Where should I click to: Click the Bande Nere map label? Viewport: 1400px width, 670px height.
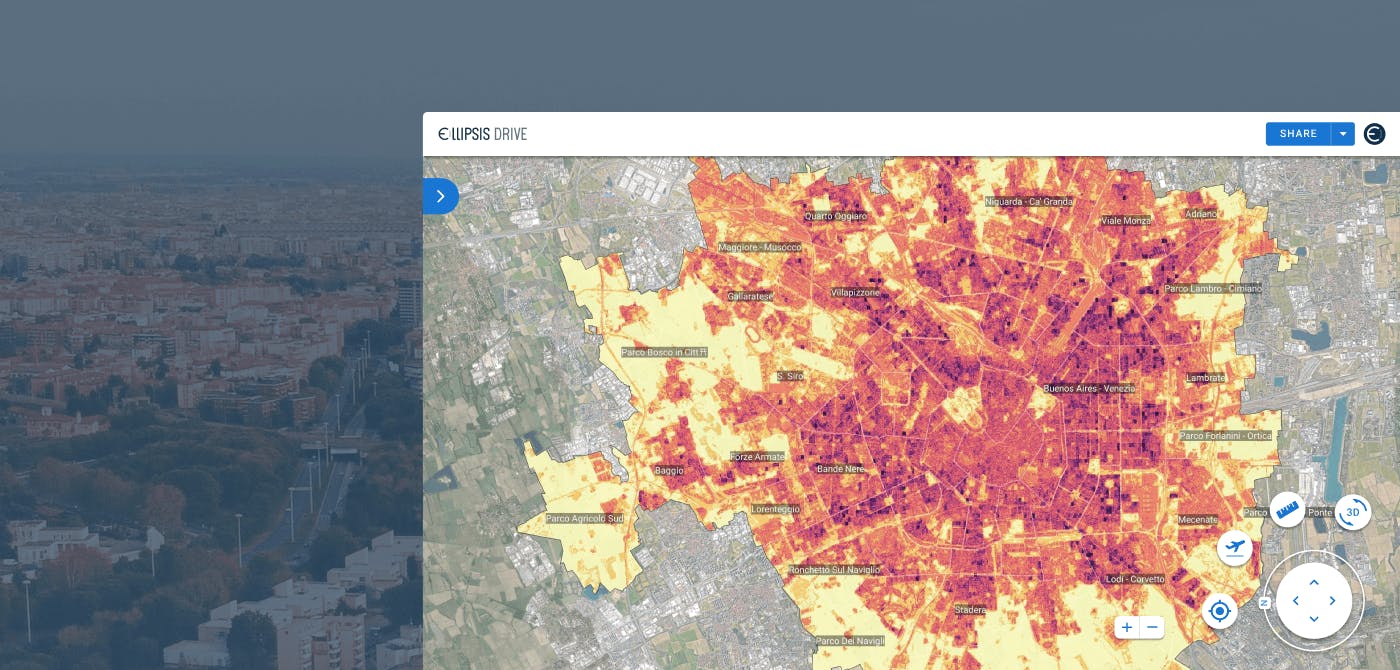point(839,468)
